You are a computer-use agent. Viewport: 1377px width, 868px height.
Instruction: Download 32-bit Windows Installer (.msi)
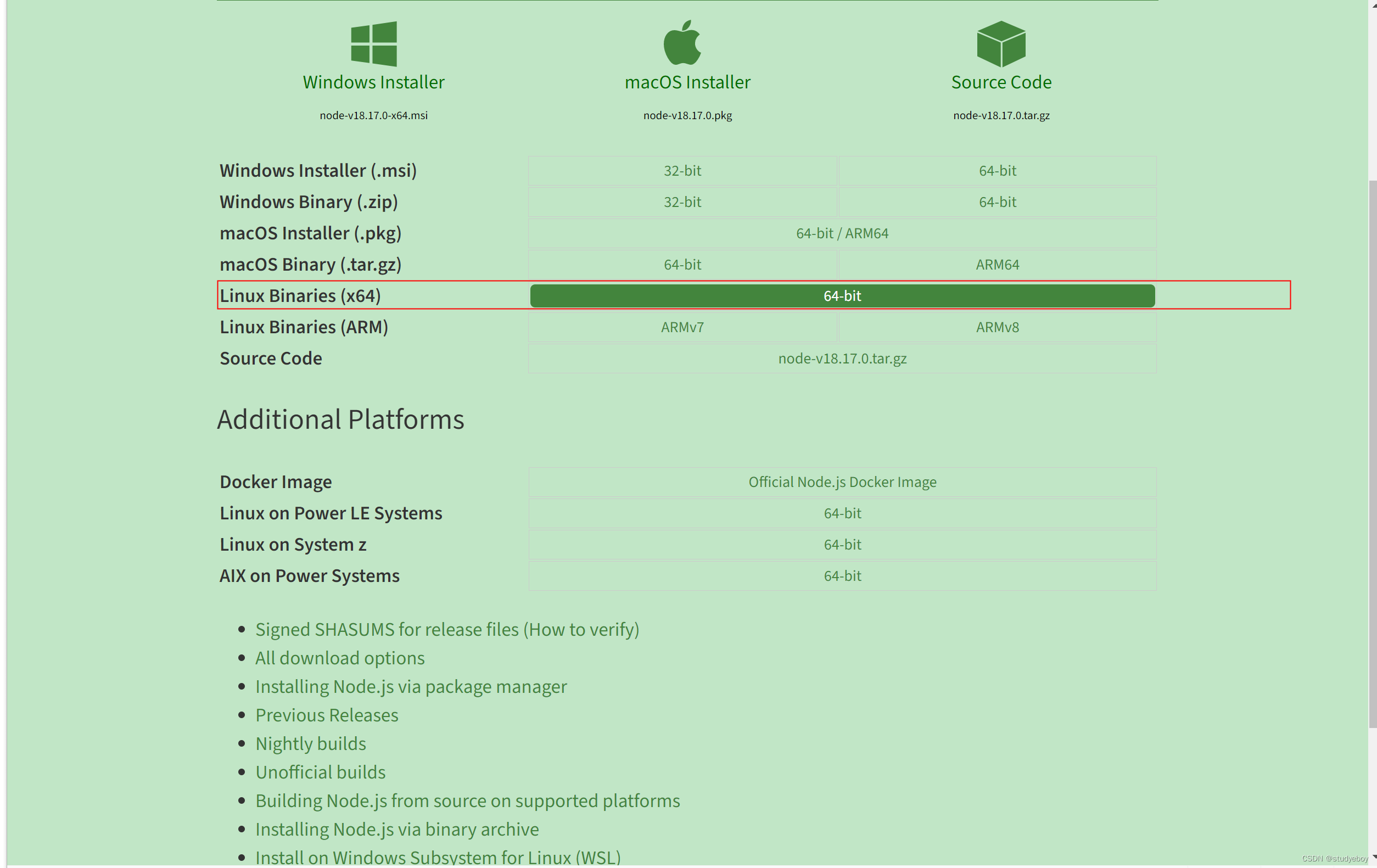pyautogui.click(x=682, y=171)
